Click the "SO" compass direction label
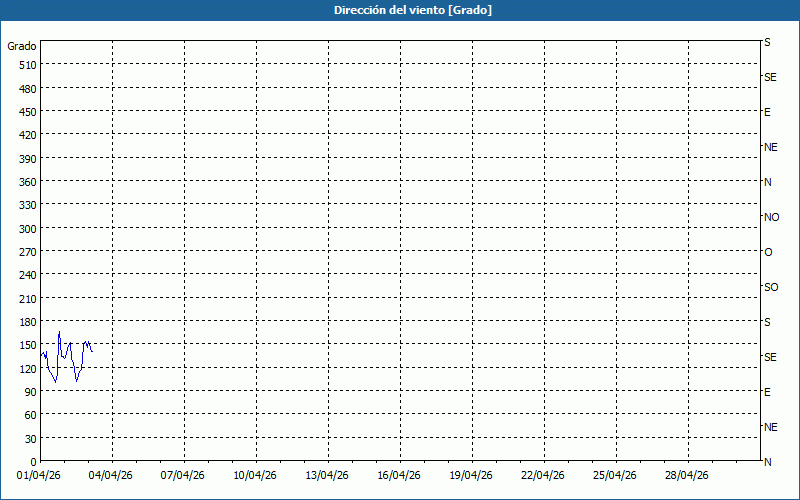This screenshot has height=500, width=800. [x=771, y=287]
